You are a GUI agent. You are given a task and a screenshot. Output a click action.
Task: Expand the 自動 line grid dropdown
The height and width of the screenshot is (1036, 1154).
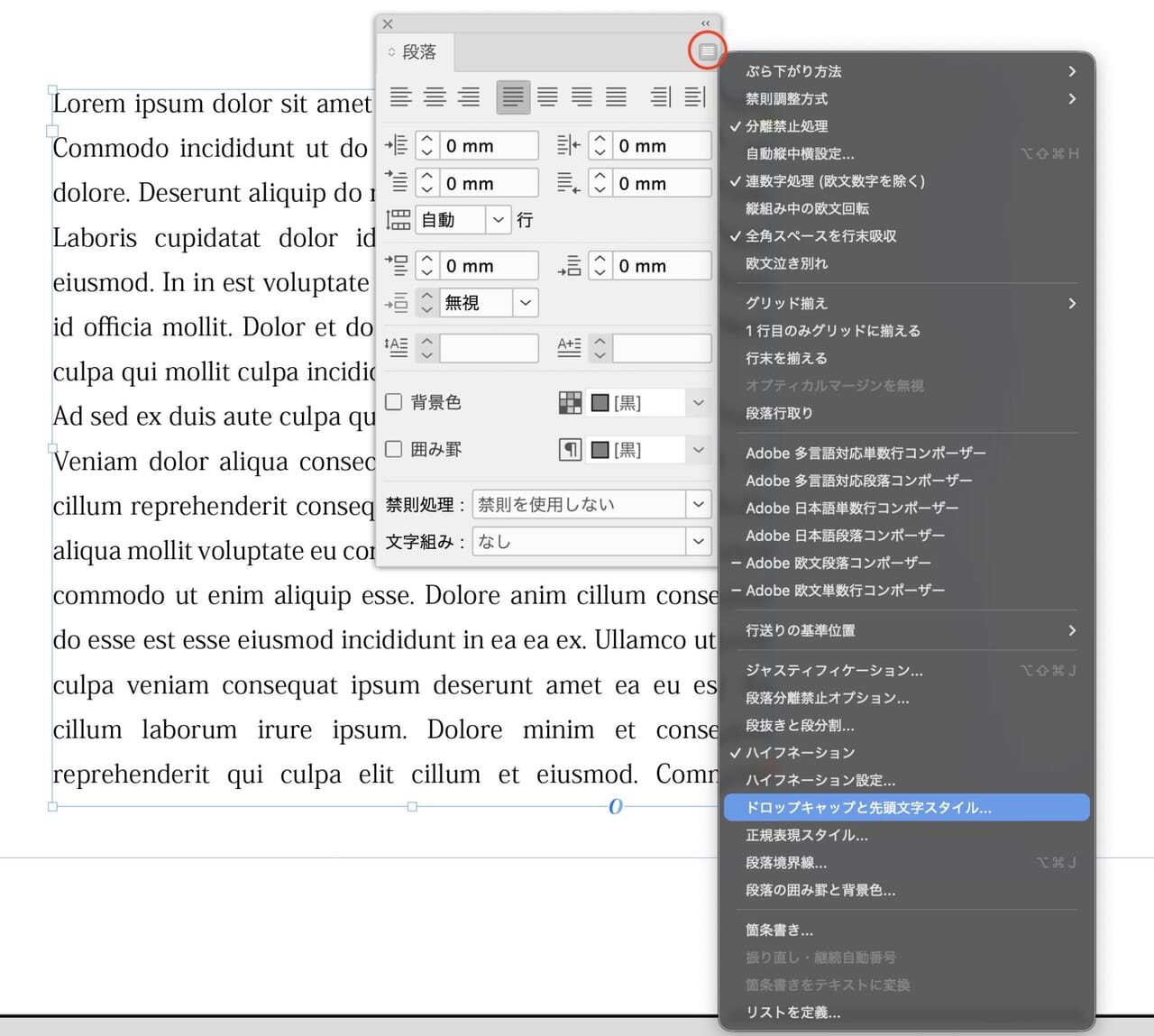pyautogui.click(x=499, y=219)
